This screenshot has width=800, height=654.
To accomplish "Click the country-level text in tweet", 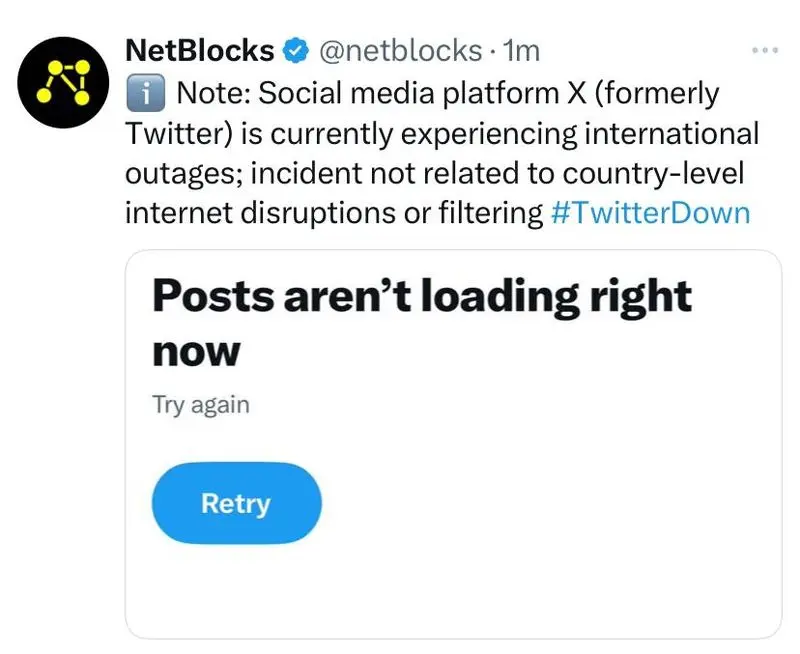I will 653,173.
